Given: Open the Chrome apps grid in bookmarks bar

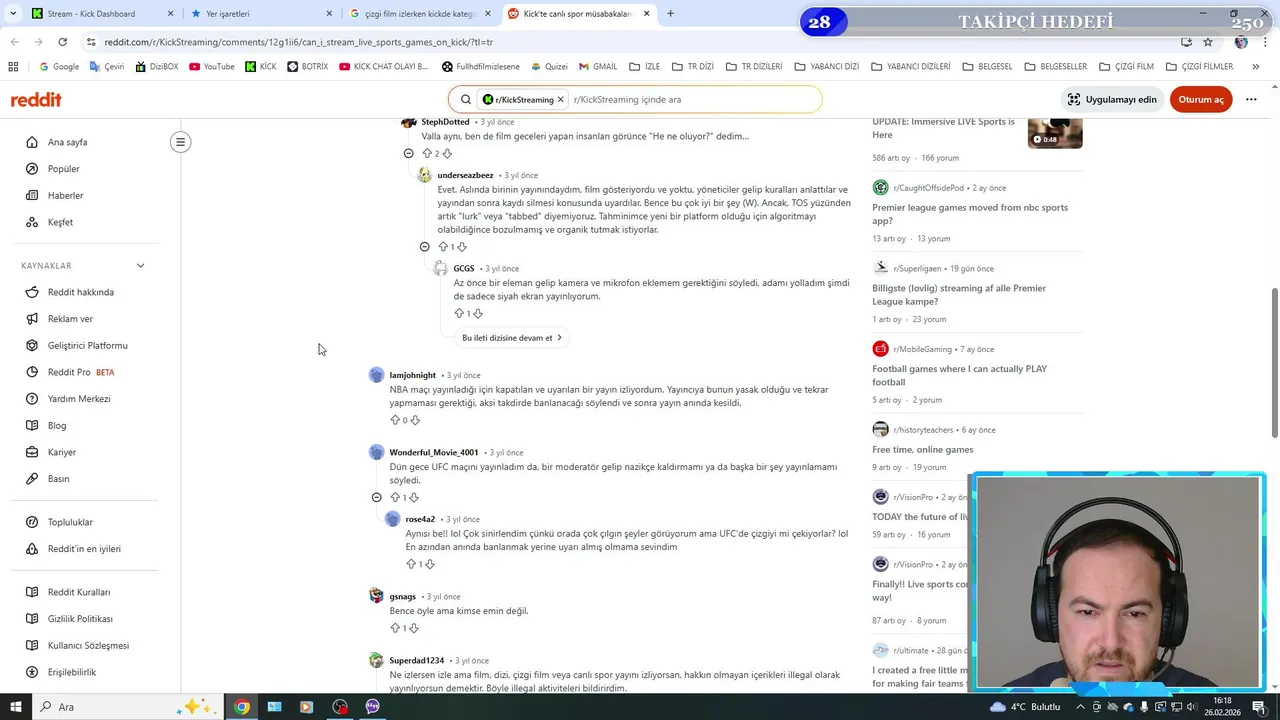Looking at the screenshot, I should point(13,67).
